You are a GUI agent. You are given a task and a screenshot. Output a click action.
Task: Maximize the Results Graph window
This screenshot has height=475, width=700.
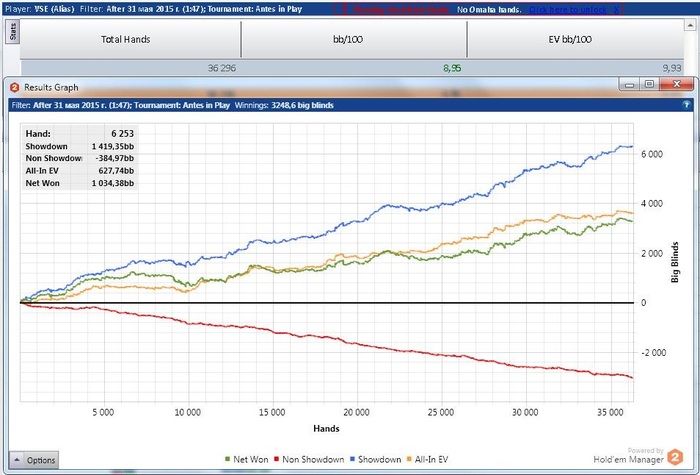650,84
